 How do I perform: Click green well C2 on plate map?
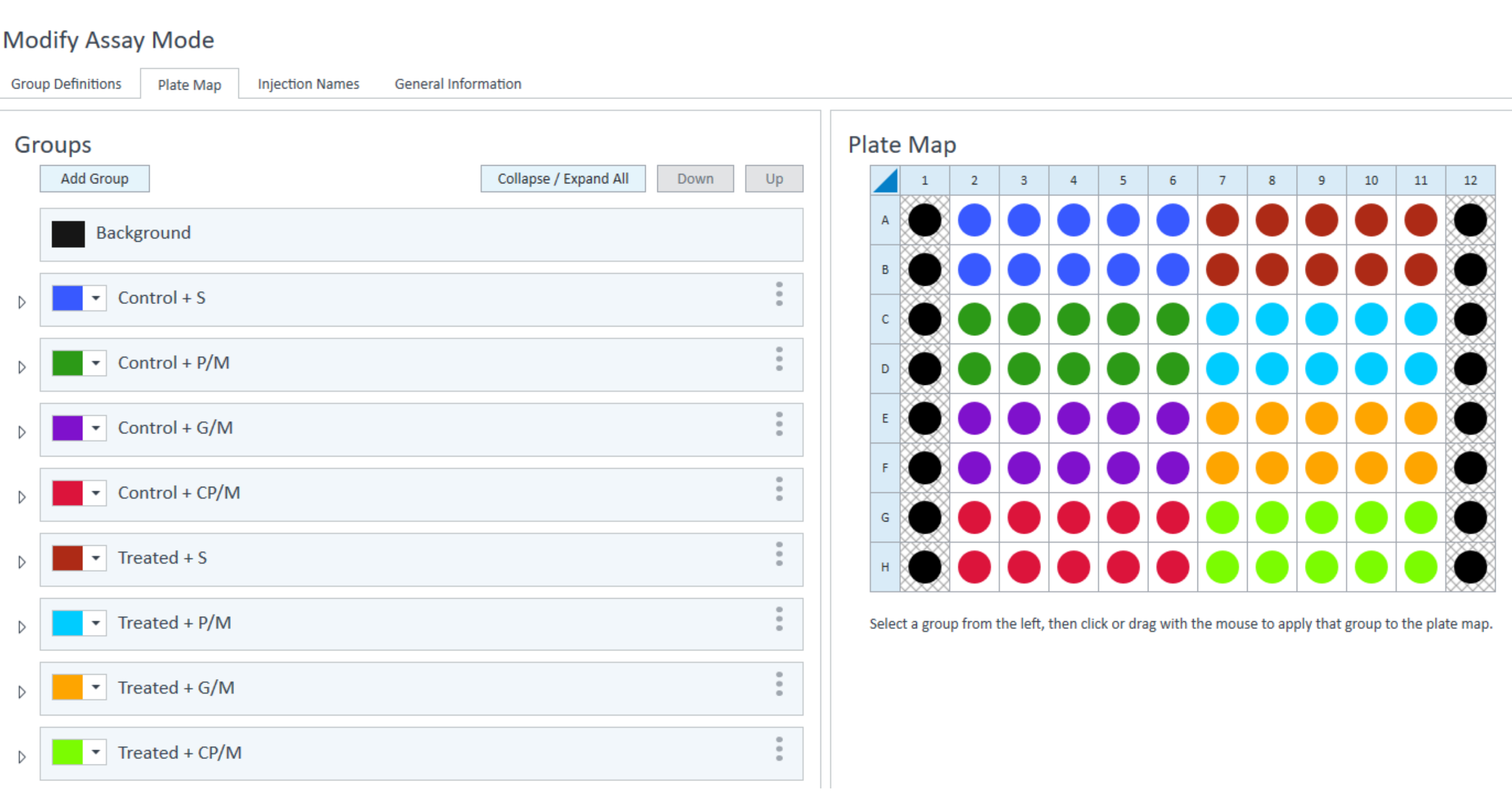click(974, 319)
